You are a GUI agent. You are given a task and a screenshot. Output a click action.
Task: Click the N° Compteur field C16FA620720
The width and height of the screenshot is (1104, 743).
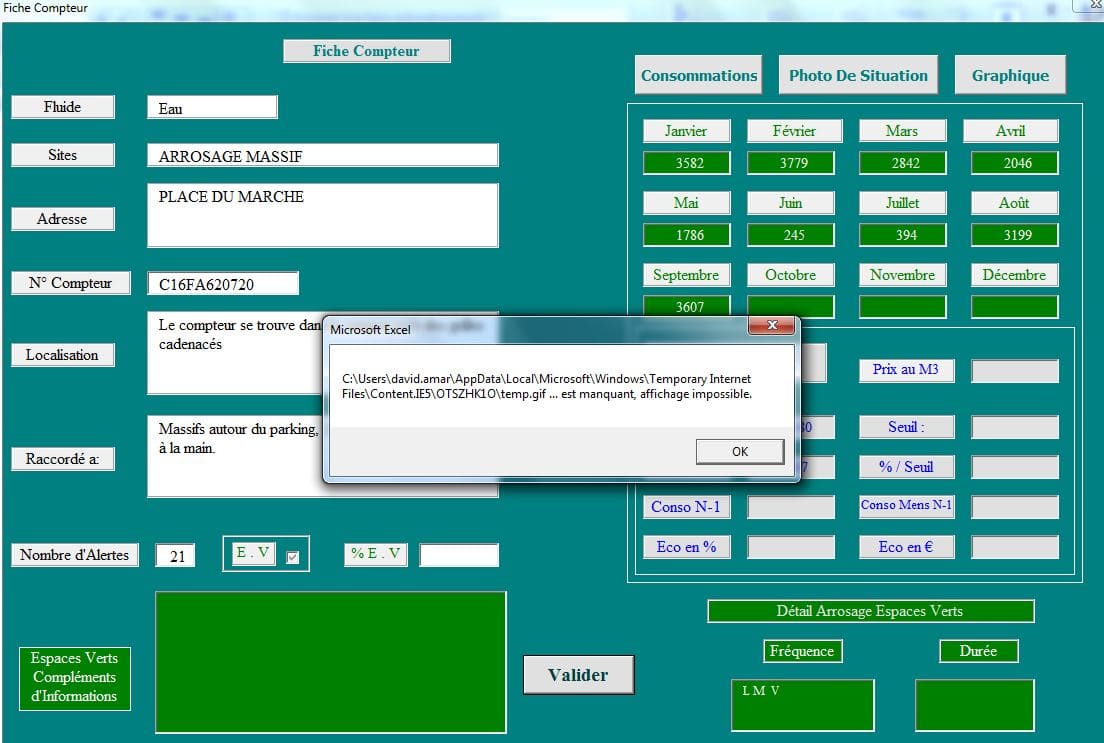coord(223,284)
